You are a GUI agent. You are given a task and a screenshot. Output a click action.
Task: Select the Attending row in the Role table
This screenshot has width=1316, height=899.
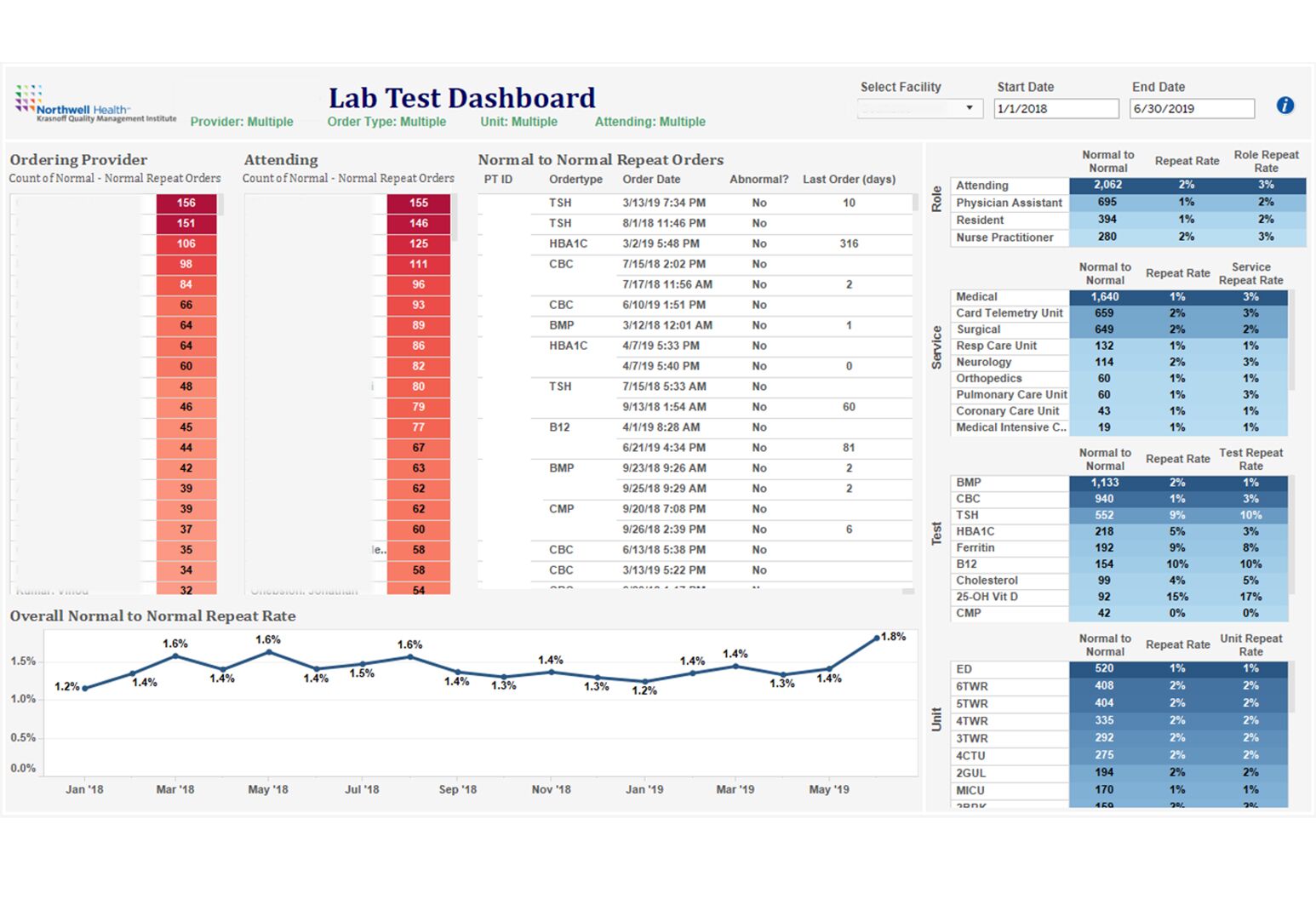(x=1010, y=185)
